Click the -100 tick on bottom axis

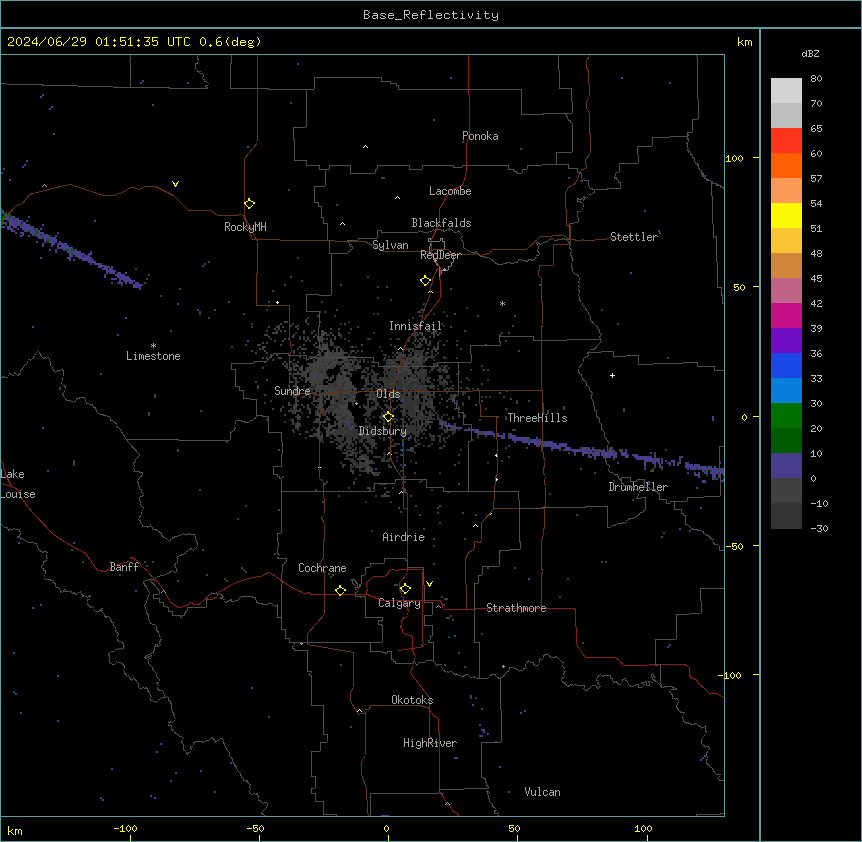(x=125, y=828)
